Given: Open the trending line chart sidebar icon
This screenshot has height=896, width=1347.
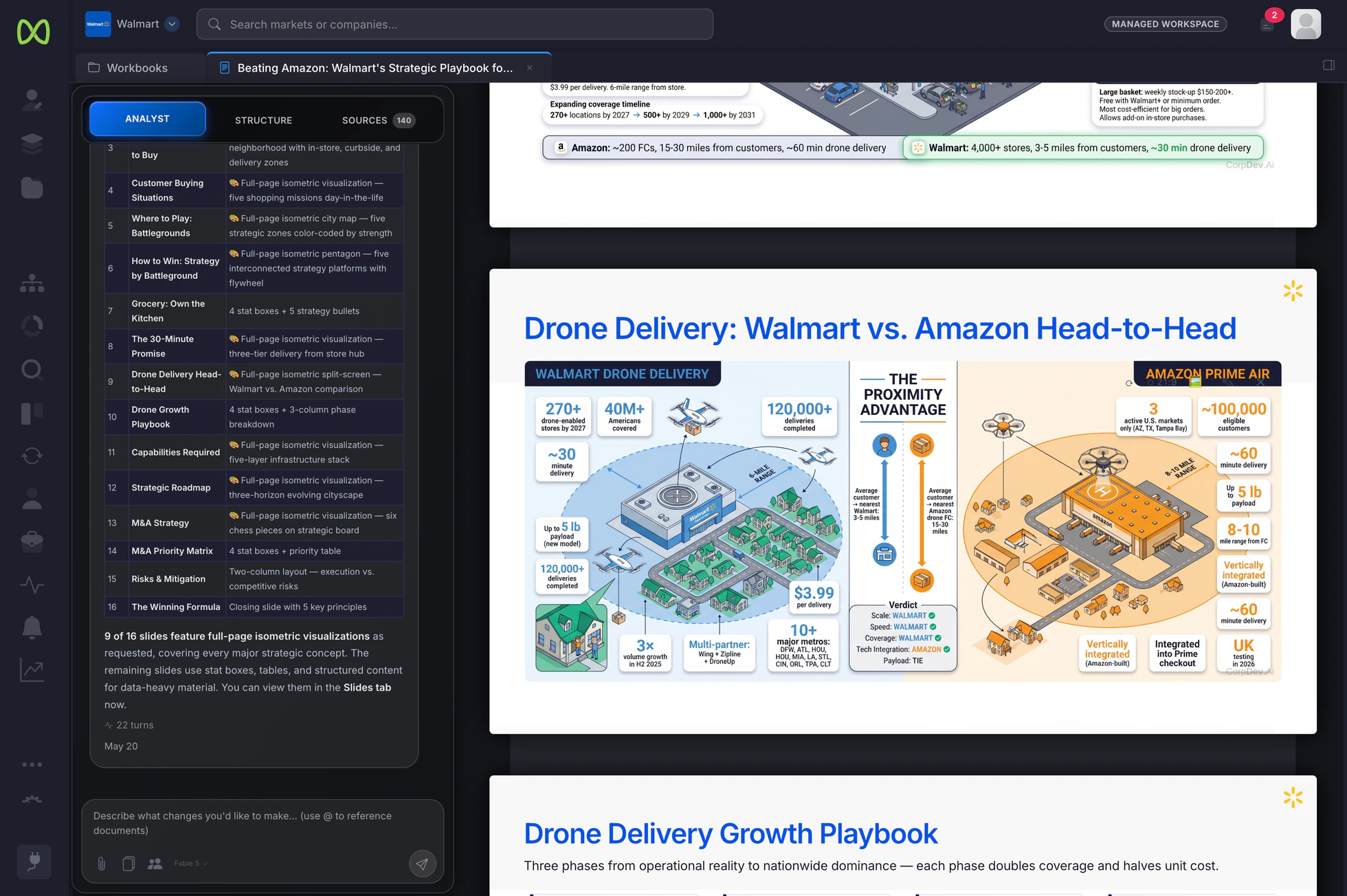Looking at the screenshot, I should [x=32, y=670].
